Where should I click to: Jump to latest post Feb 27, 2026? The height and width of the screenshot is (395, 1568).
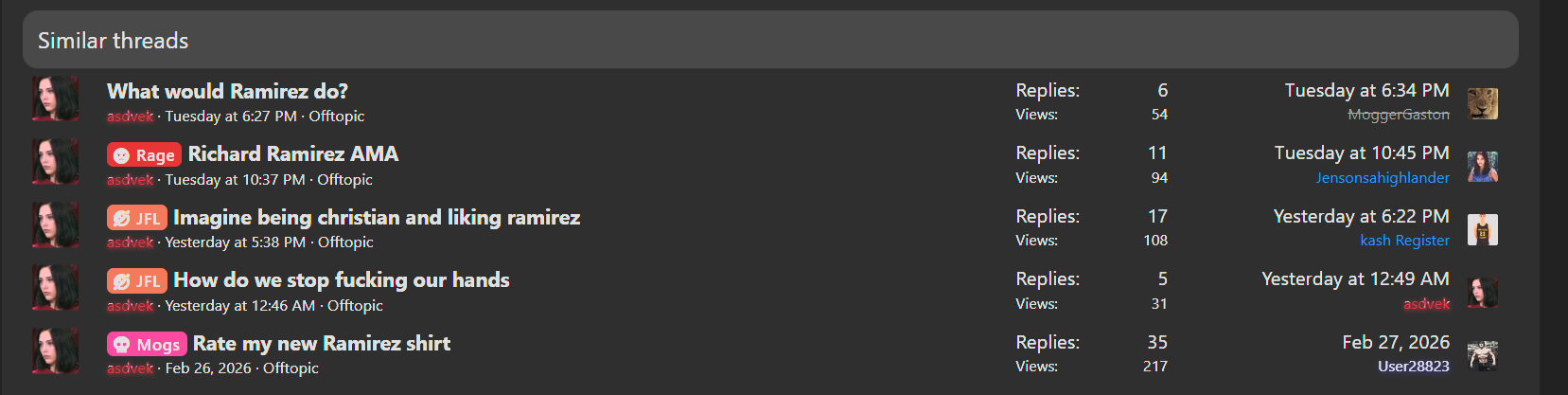[1396, 342]
